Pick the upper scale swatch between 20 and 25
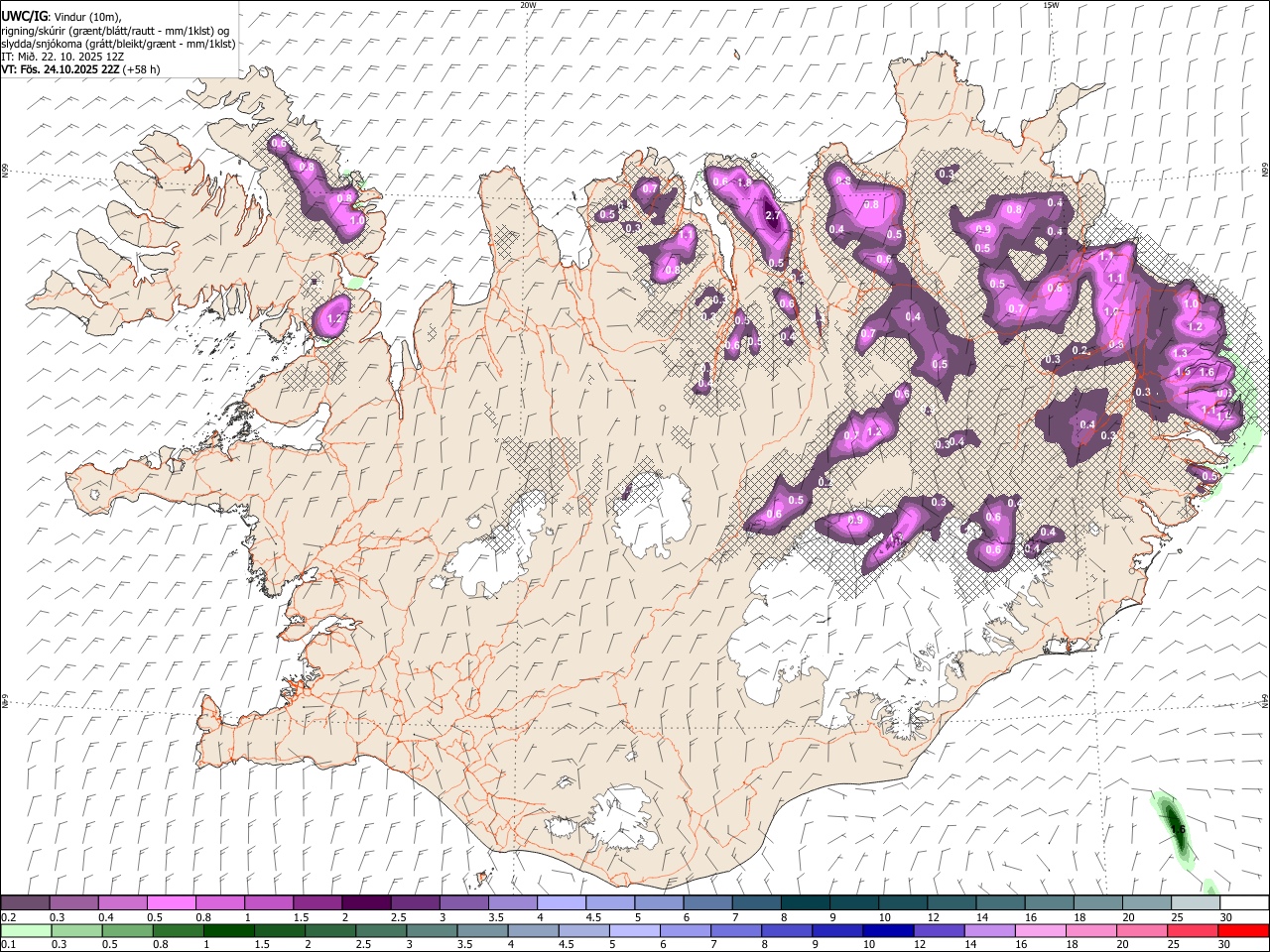 pyautogui.click(x=1147, y=903)
